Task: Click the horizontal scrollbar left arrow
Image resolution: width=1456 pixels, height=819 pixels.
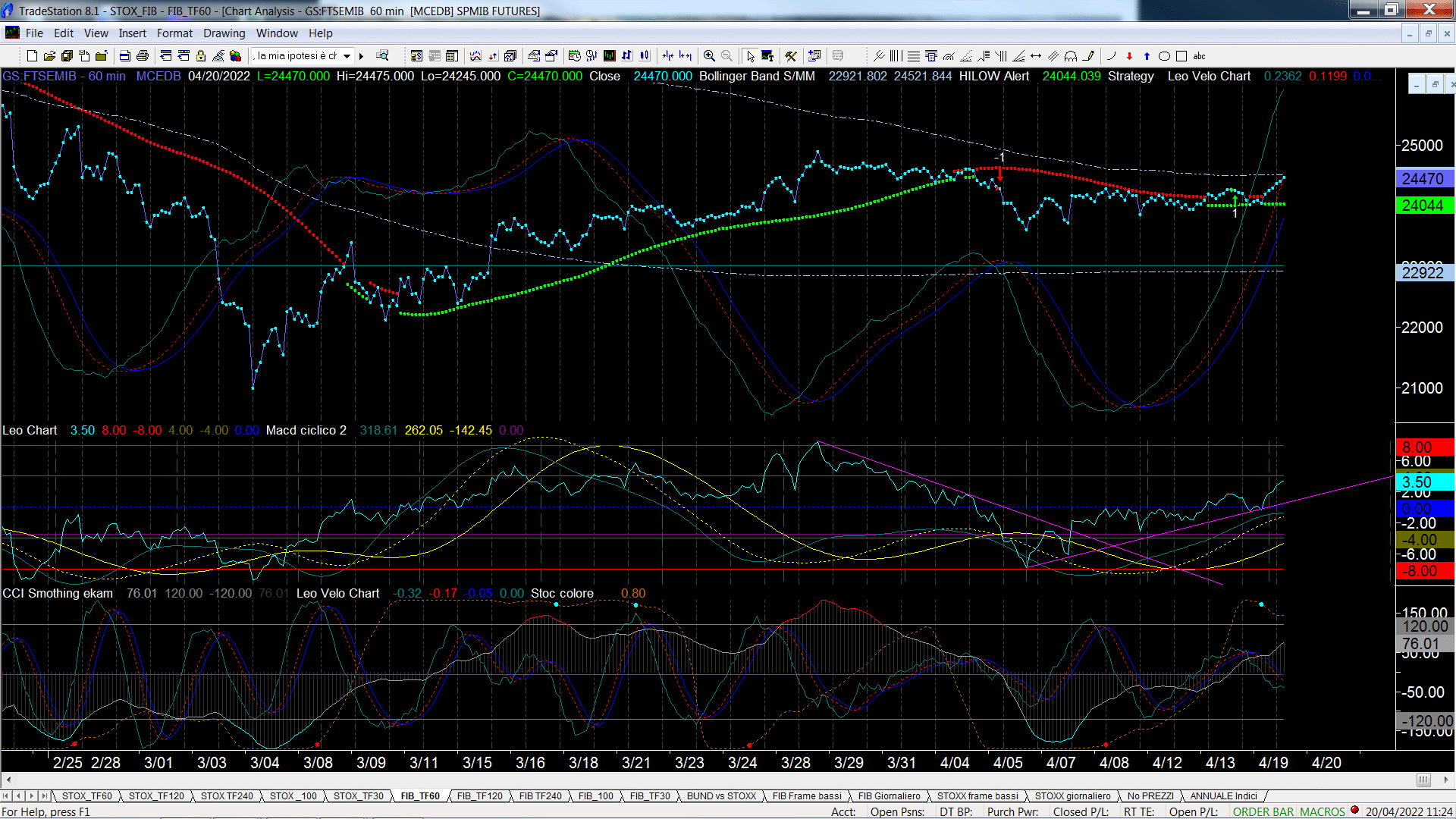Action: point(8,780)
